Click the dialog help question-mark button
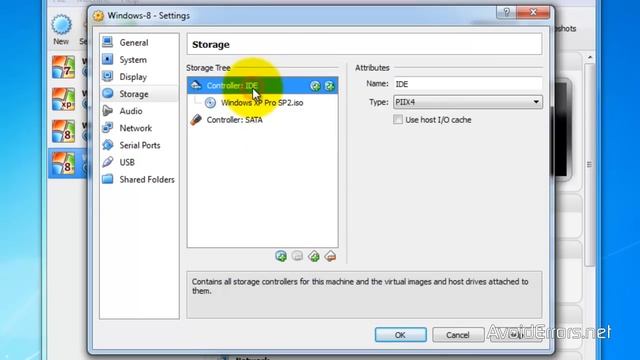Image resolution: width=640 pixels, height=360 pixels. [507, 13]
